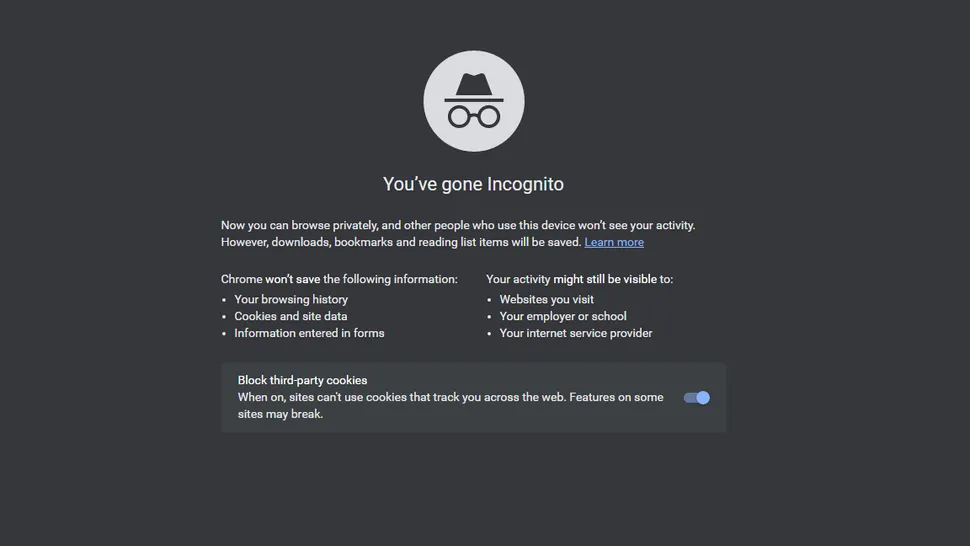Click the "Your internet service provider" bullet

tap(576, 333)
